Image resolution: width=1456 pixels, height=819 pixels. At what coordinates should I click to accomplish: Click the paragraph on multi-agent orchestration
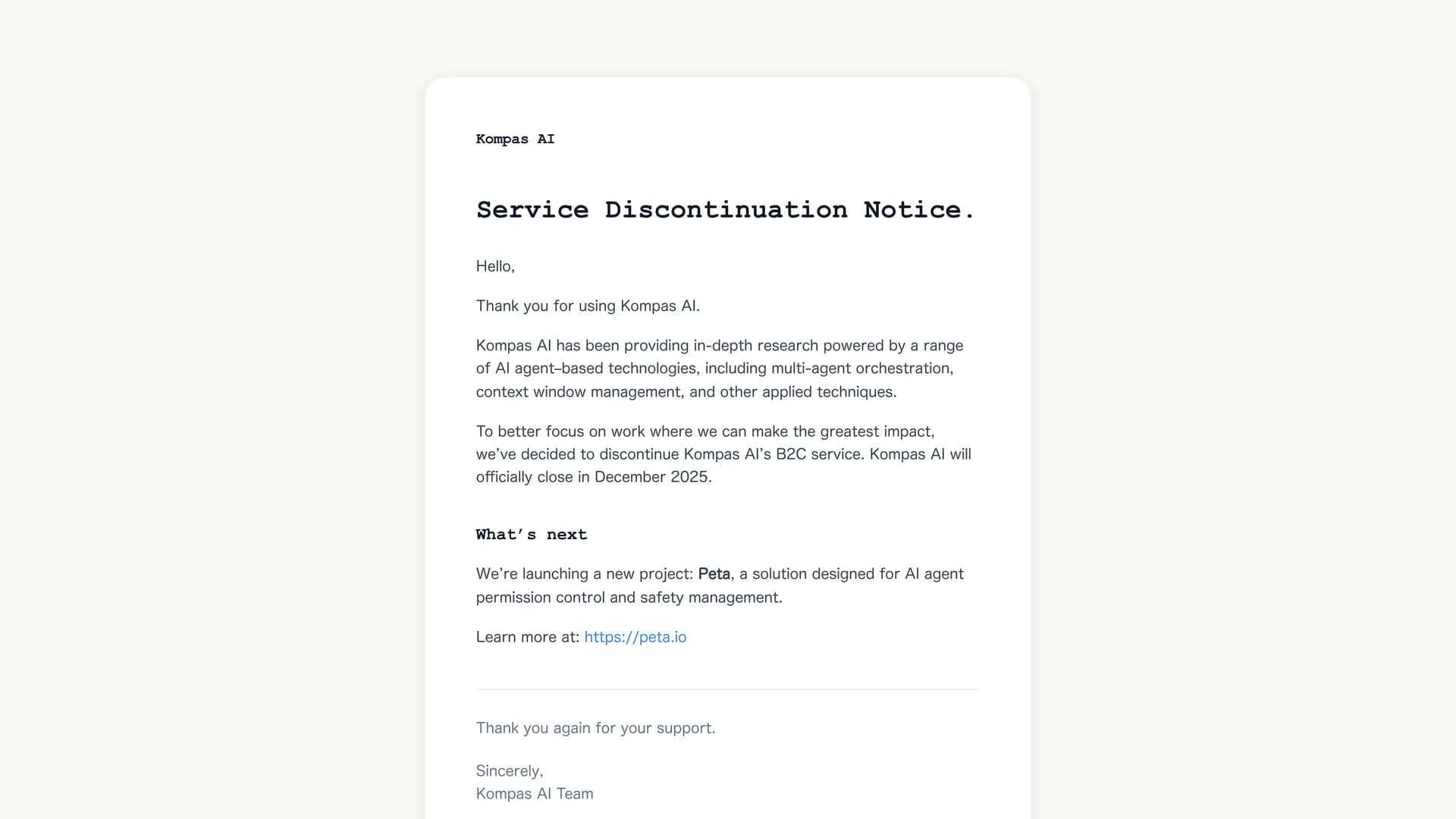click(x=720, y=369)
